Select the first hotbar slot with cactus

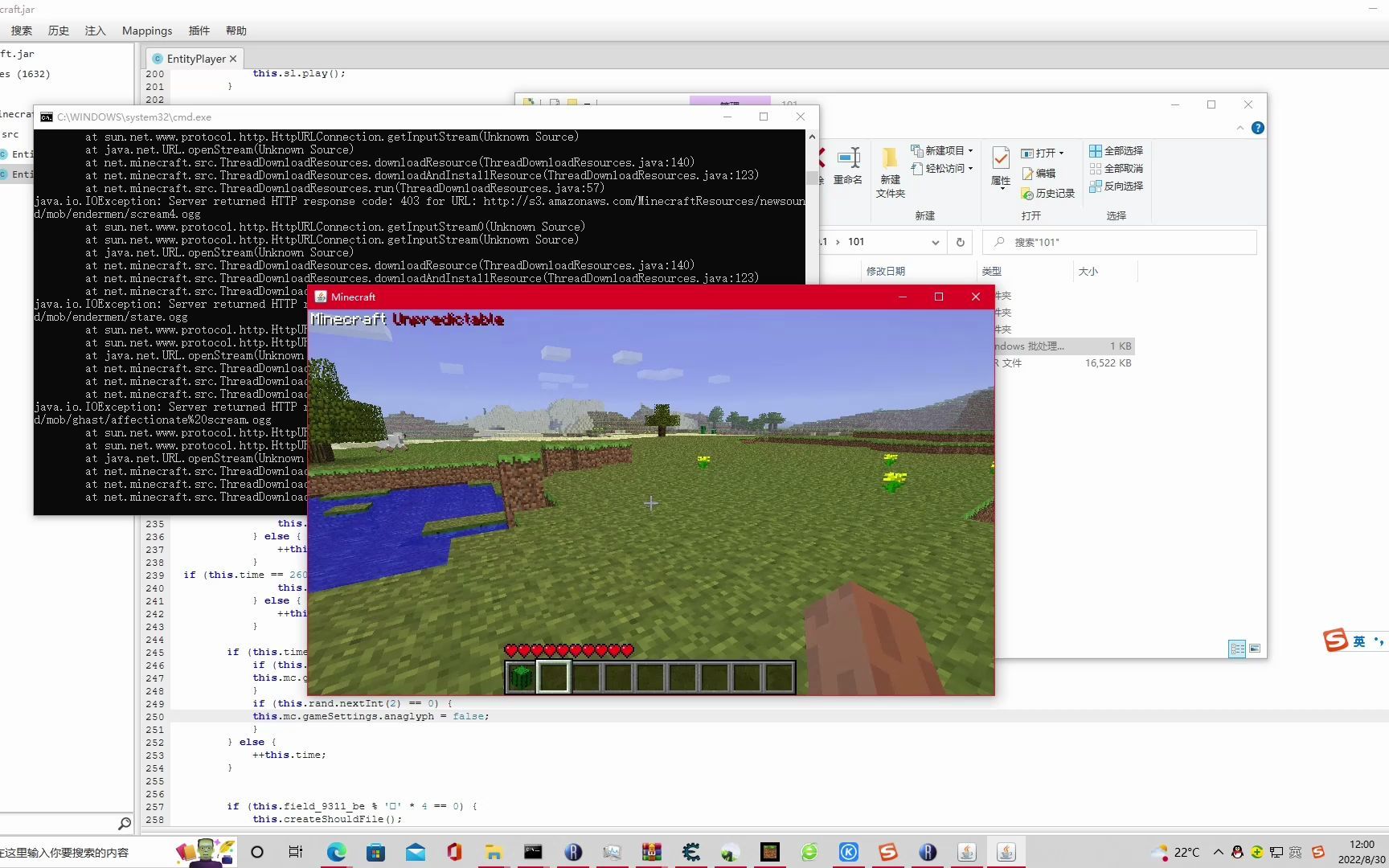[521, 677]
